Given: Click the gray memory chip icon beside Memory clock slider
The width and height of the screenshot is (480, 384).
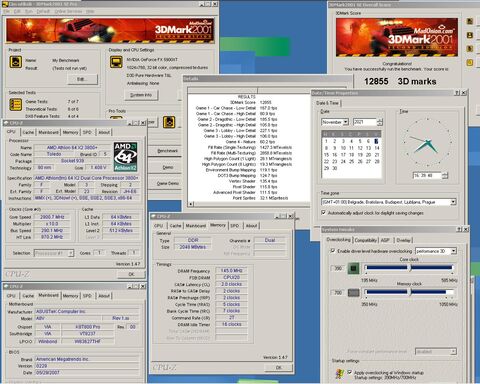Looking at the screenshot, I should point(354,293).
